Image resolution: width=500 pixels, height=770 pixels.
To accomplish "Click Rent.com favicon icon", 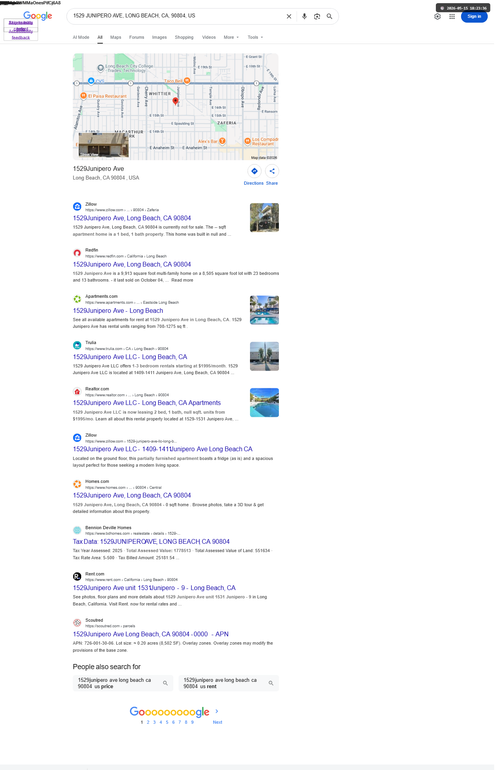I will pyautogui.click(x=77, y=577).
